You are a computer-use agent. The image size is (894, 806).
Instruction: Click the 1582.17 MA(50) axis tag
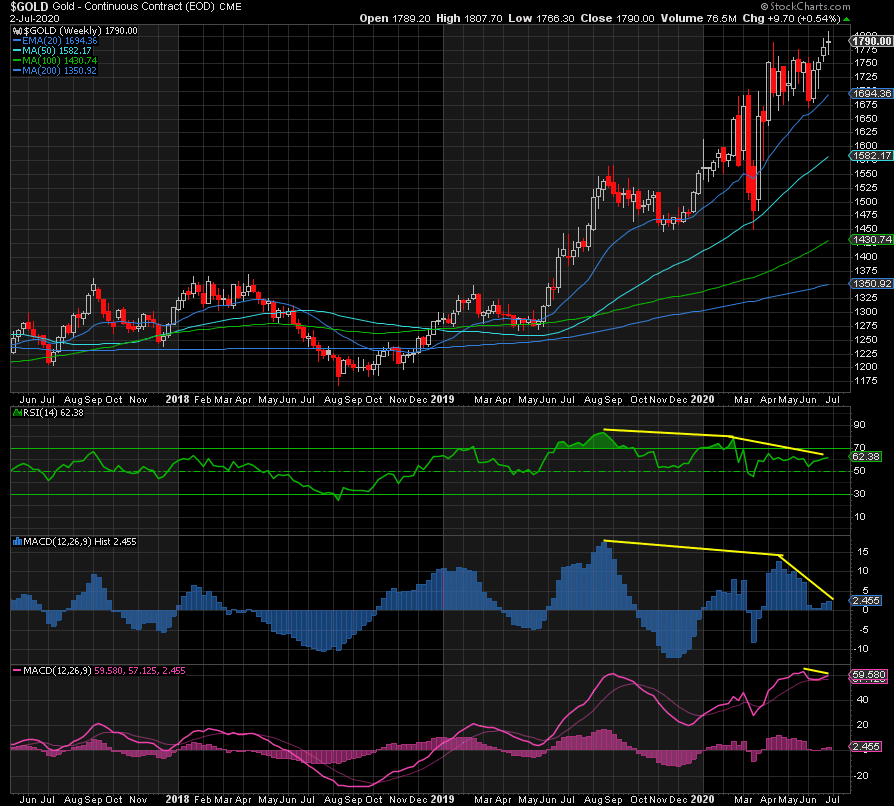[x=870, y=155]
